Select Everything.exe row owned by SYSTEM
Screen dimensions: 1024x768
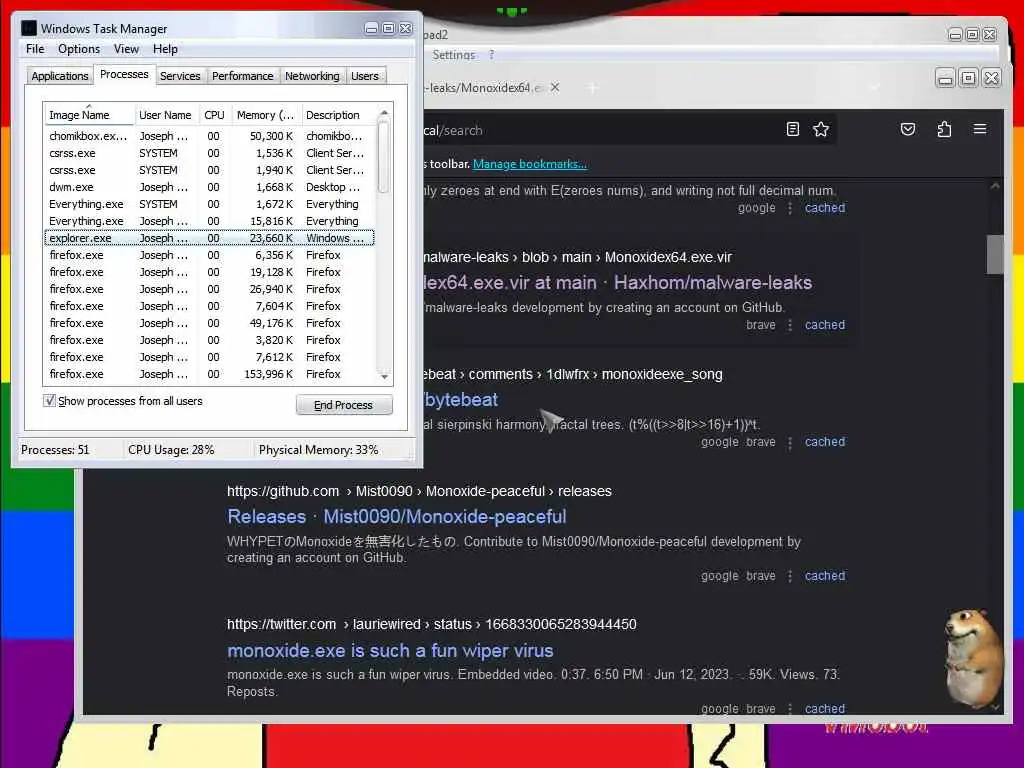209,204
